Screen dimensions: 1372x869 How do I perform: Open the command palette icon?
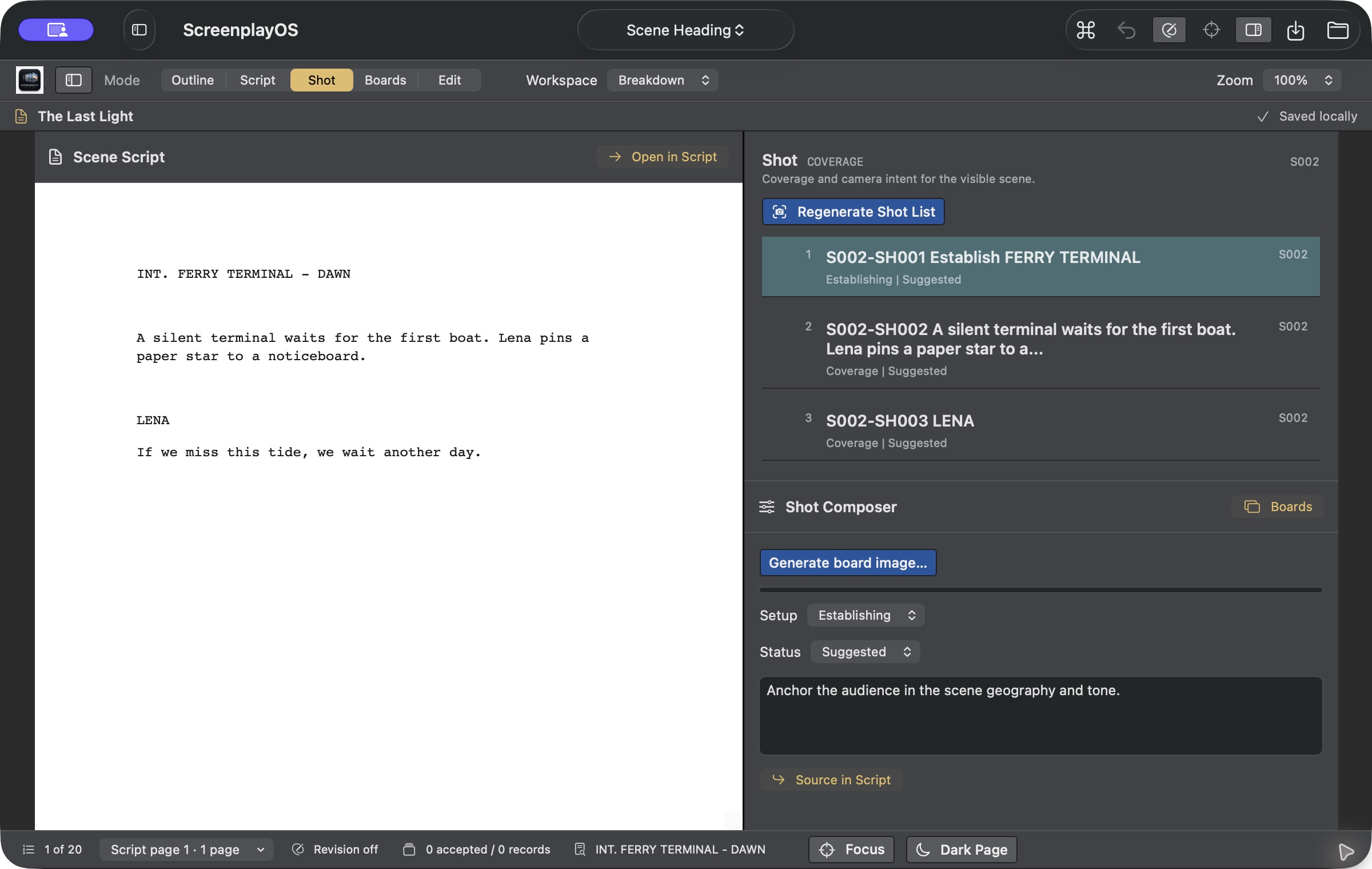[1086, 30]
